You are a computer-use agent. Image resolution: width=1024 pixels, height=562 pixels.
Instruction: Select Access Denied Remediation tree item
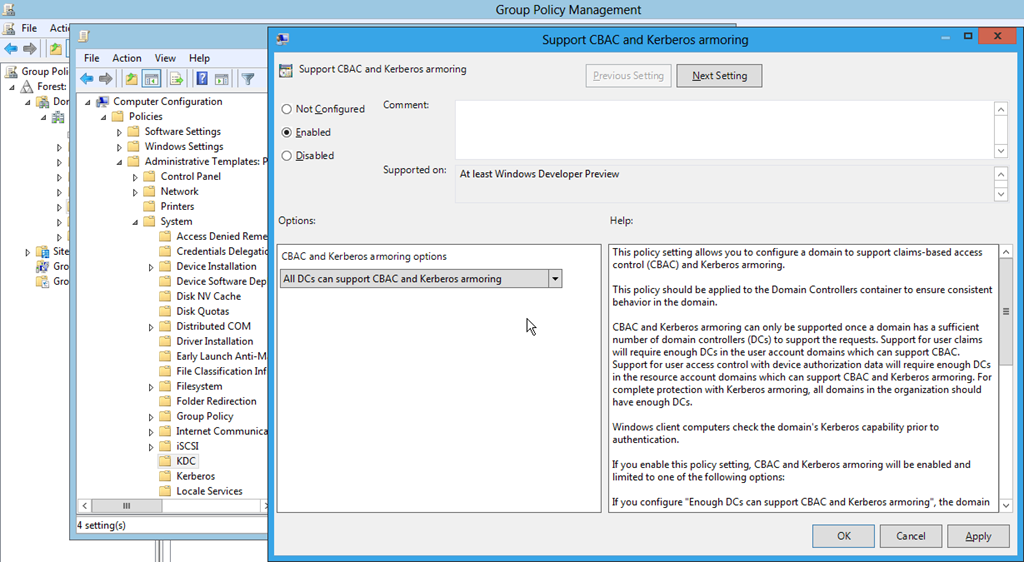coord(221,236)
